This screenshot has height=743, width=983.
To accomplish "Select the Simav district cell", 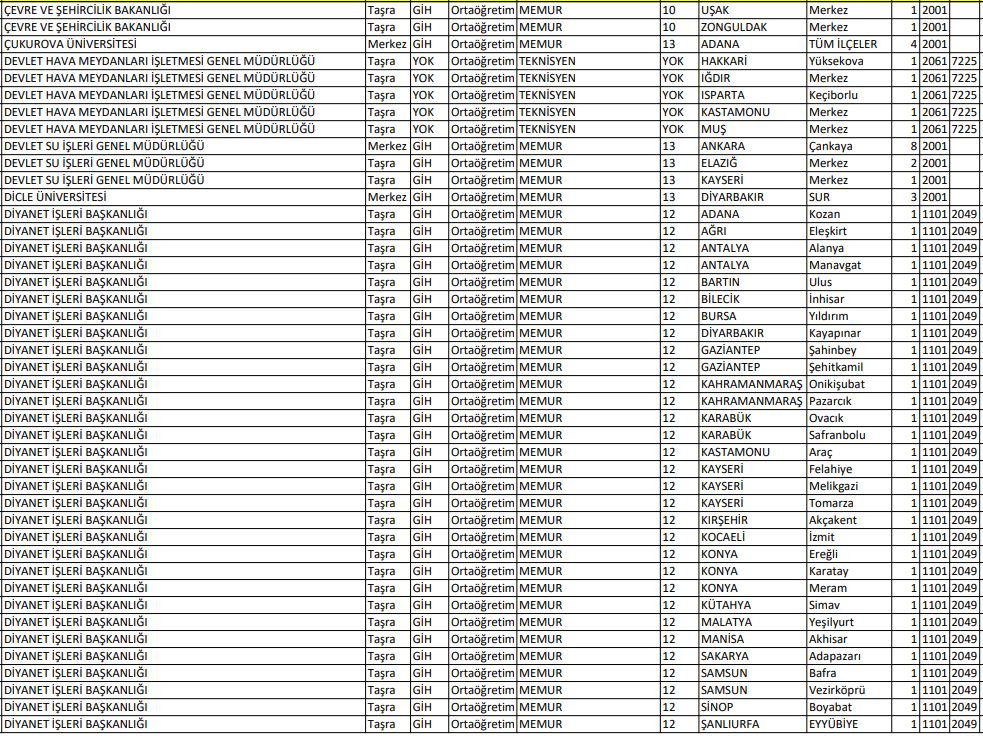I will 849,605.
